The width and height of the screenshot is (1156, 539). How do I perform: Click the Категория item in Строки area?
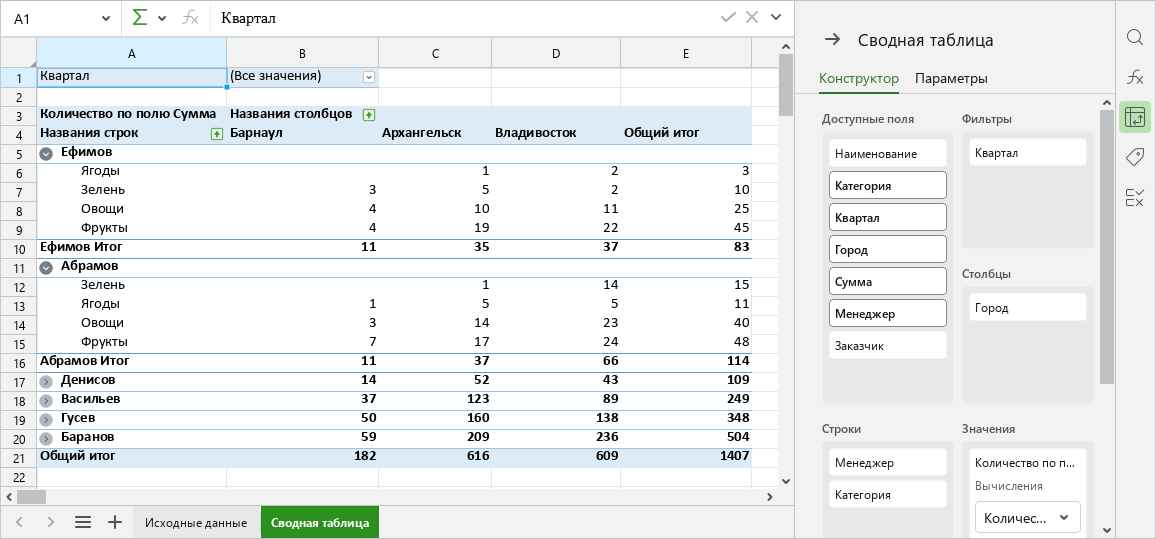coord(888,495)
